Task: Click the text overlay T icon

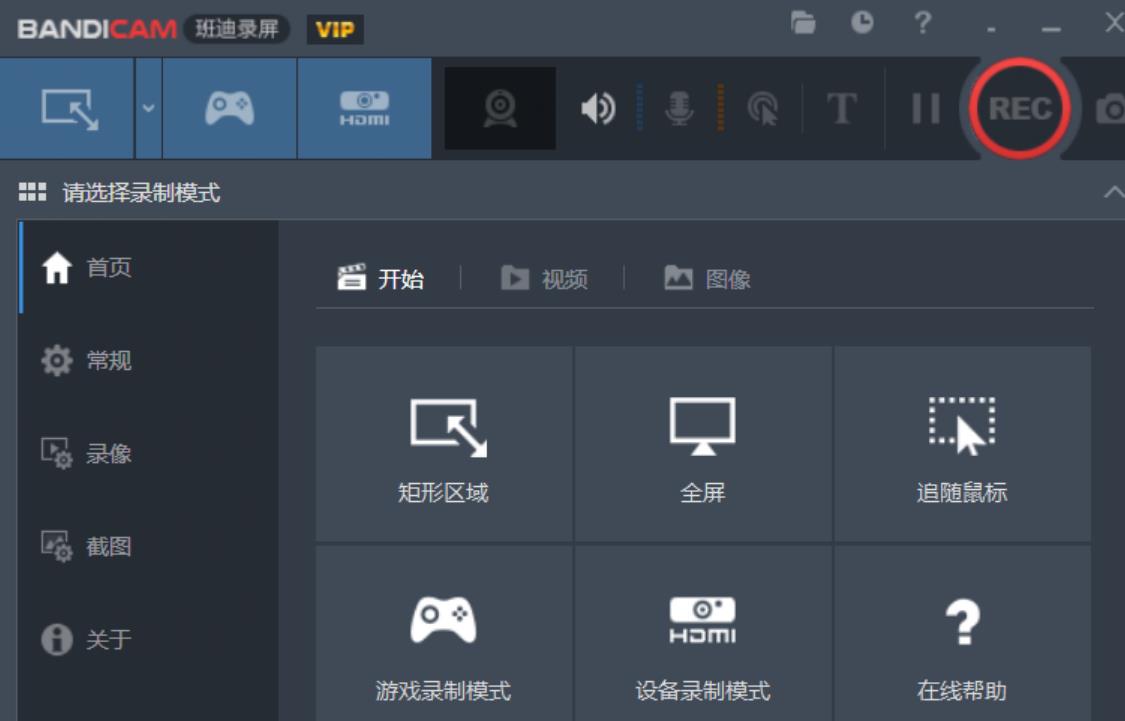Action: point(842,108)
